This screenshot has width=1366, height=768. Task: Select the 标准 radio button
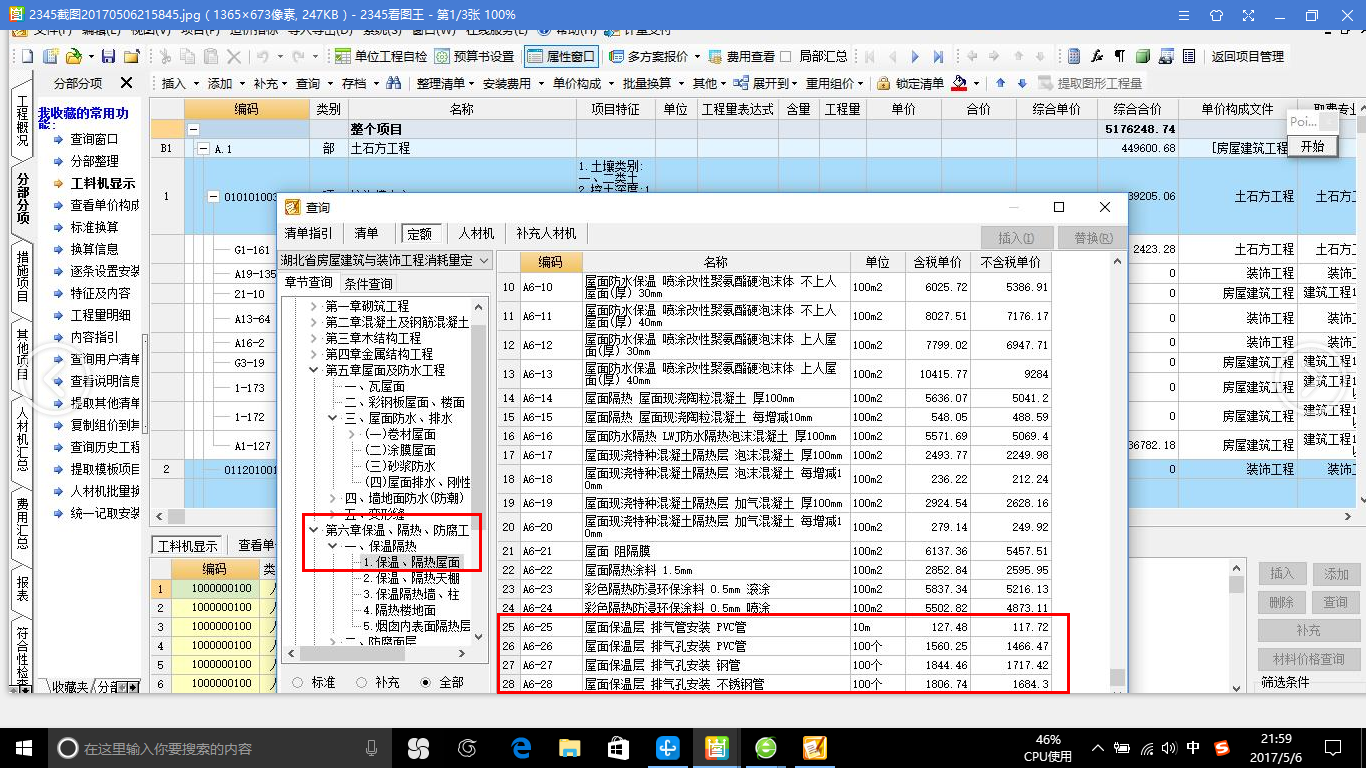point(298,682)
